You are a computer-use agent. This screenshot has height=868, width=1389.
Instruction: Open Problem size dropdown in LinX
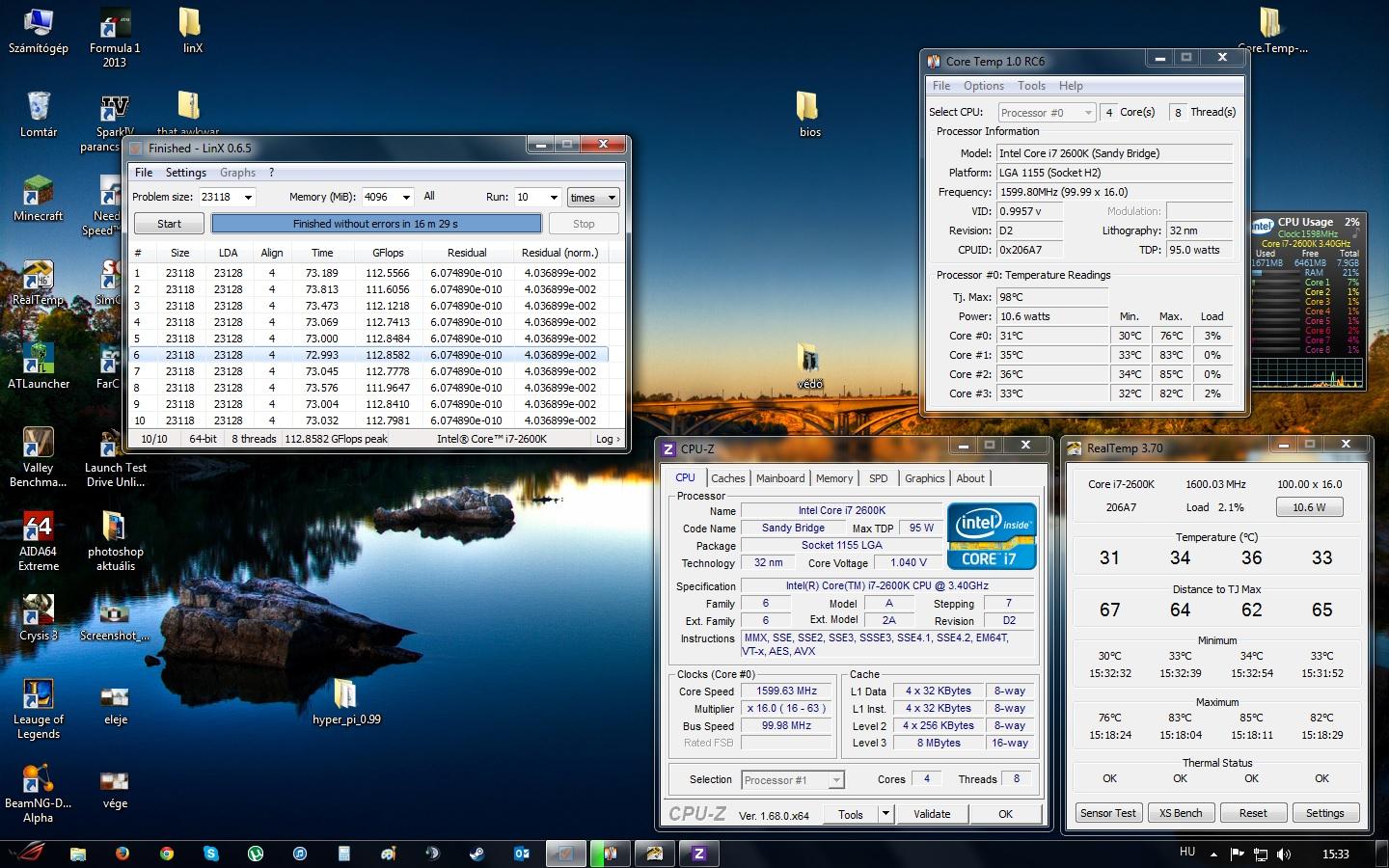point(248,197)
